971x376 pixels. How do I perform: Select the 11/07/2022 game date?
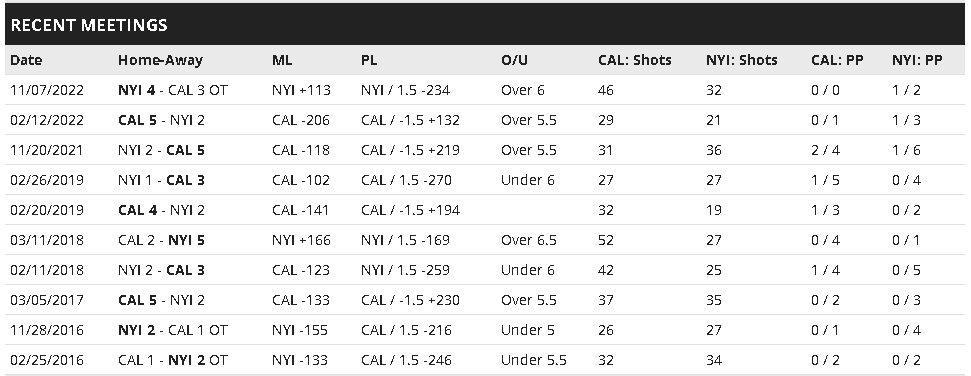(47, 90)
